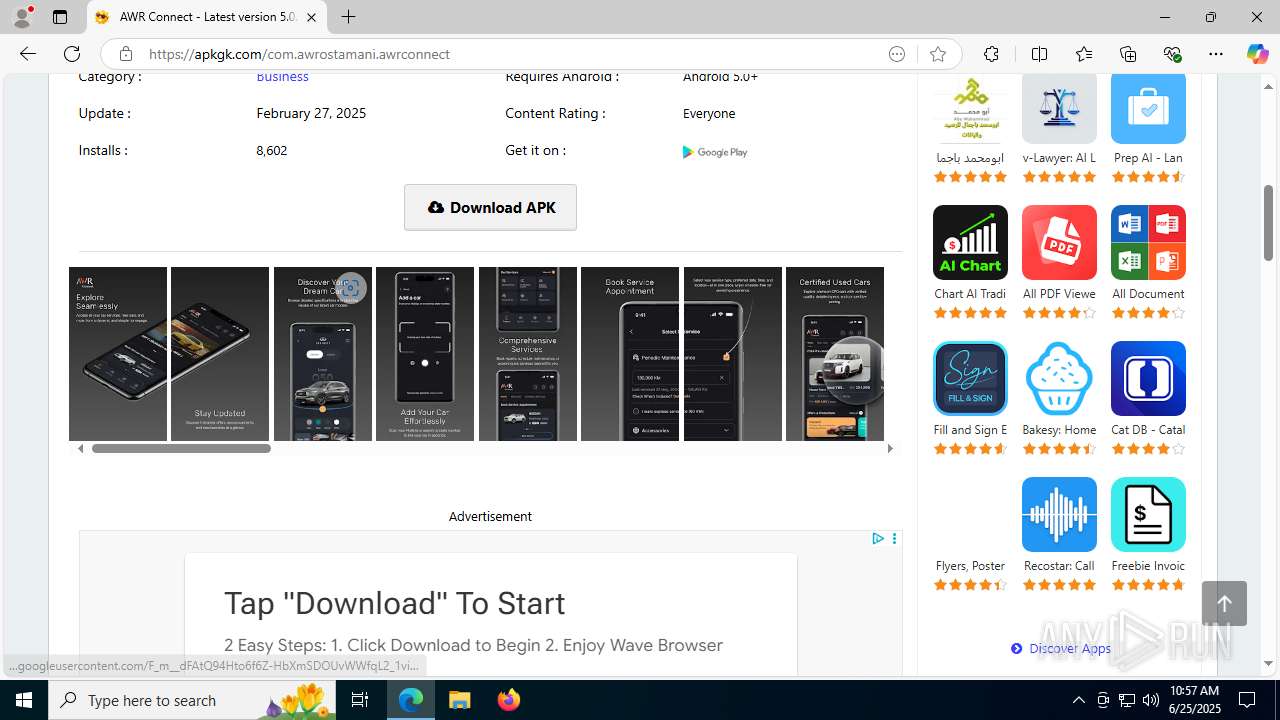Screen dimensions: 1280x720
Task: Click the screenshot gallery right scroll arrow
Action: 890,448
